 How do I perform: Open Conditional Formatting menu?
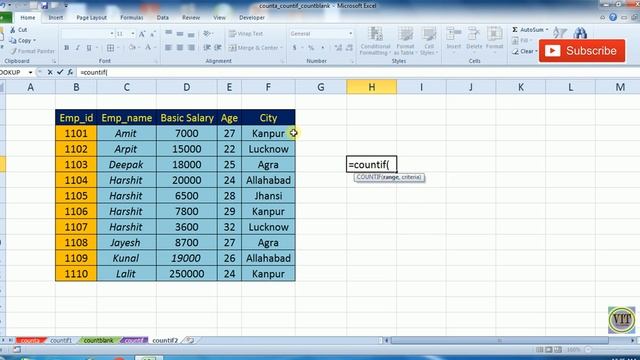coord(375,41)
